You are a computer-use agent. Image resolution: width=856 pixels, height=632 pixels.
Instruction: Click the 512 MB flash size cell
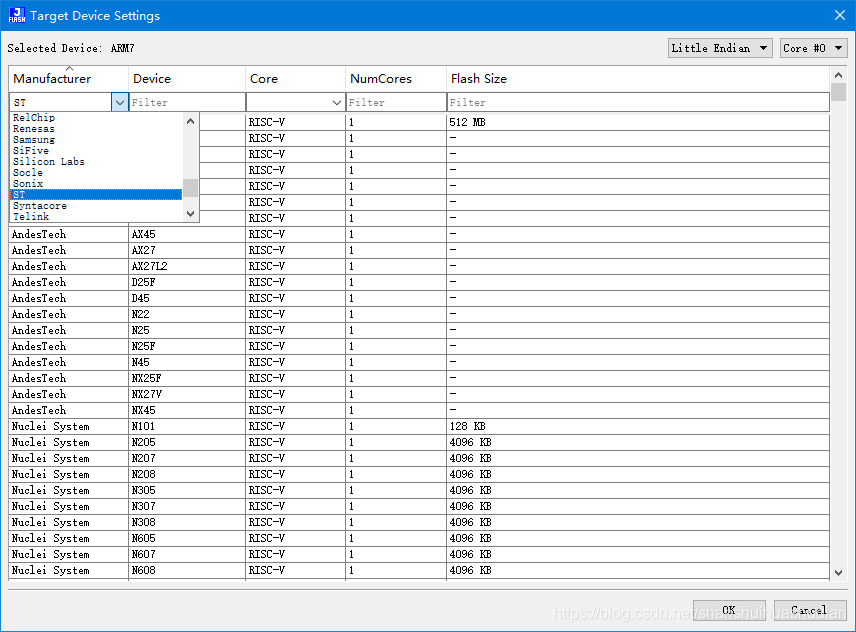point(638,122)
